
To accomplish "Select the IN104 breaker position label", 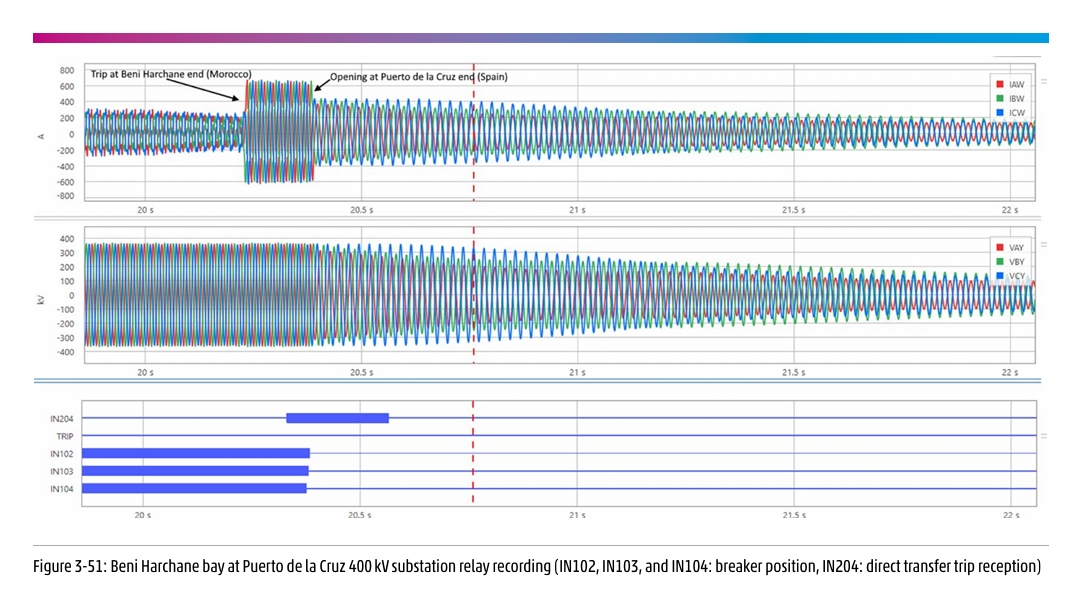I will (x=62, y=489).
